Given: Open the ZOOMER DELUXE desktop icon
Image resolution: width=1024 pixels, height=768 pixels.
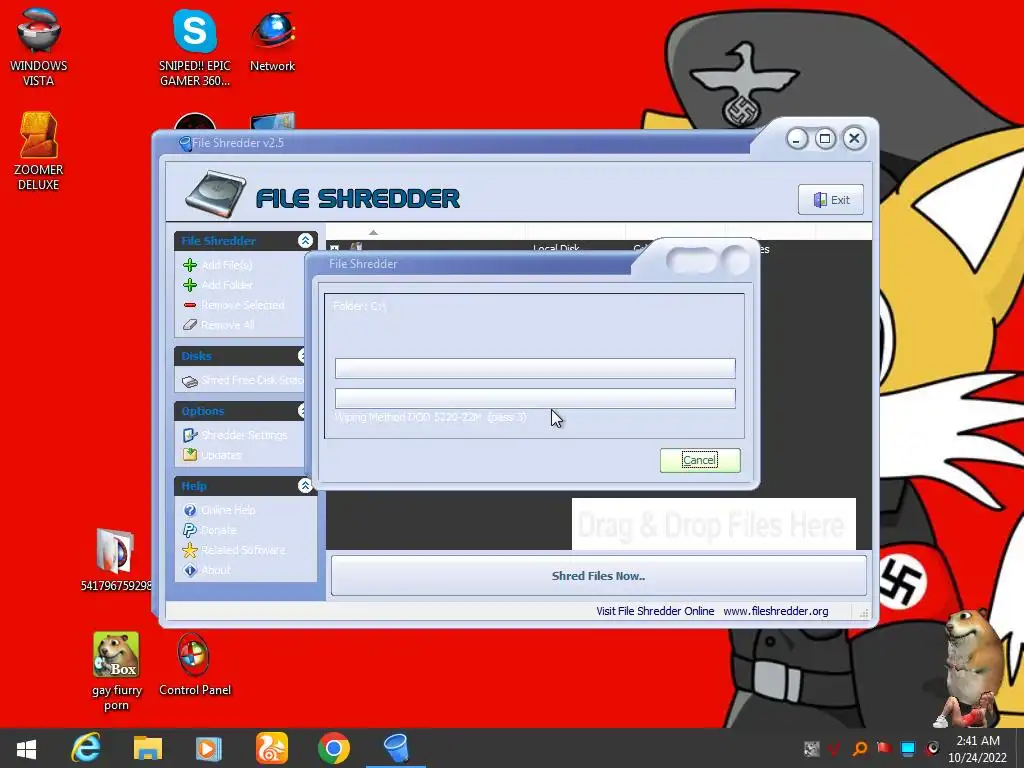Looking at the screenshot, I should coord(39,152).
